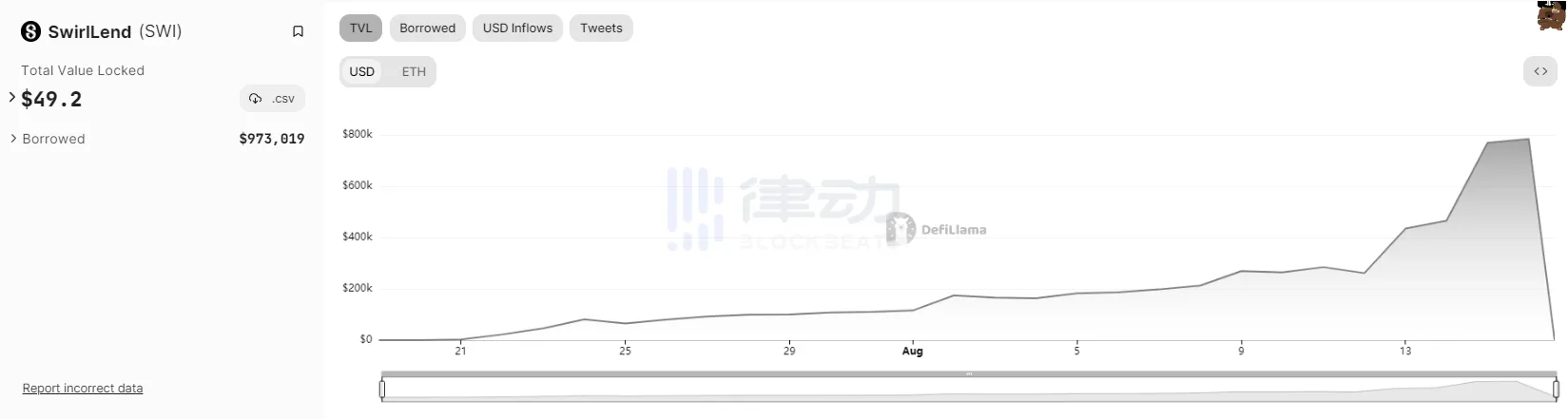Toggle the TVL chart series
The height and width of the screenshot is (419, 1568).
pyautogui.click(x=361, y=28)
